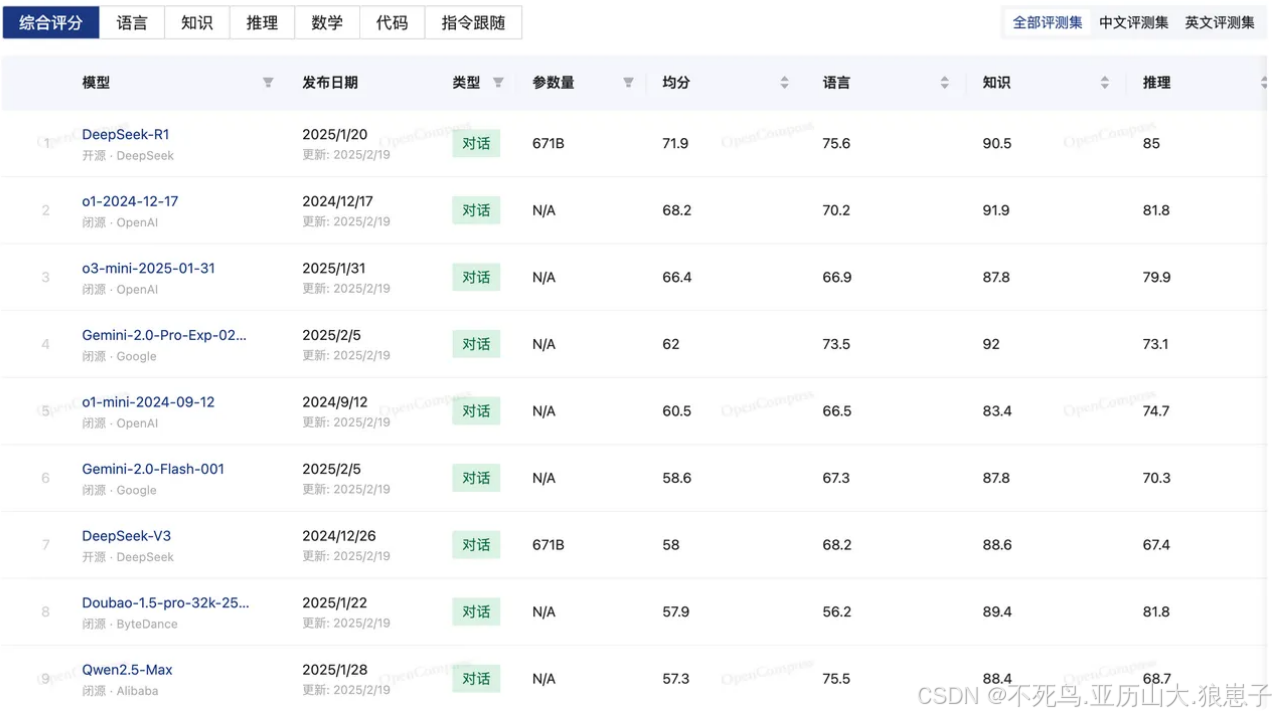This screenshot has width=1276, height=717.
Task: Select the 全部评测集 option
Action: 1047,22
